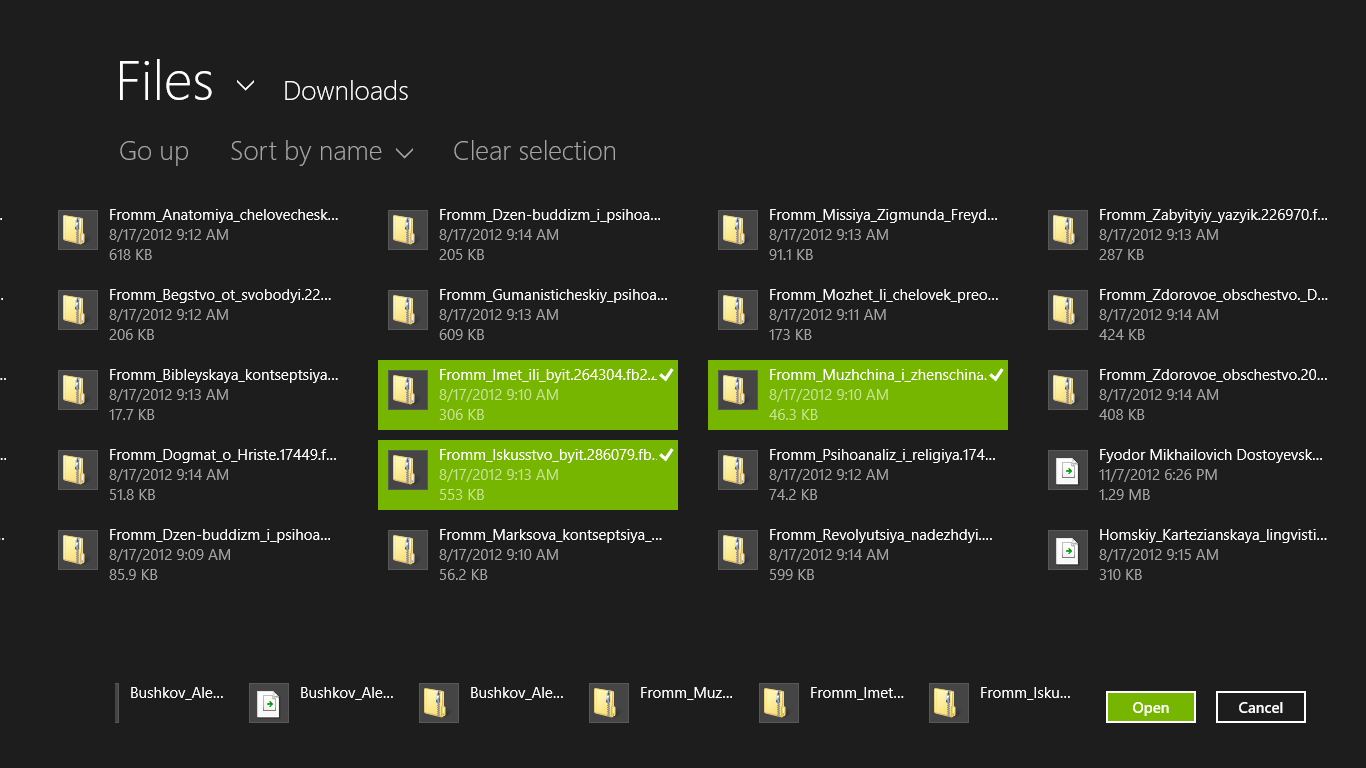Click Fromm_Muz thumbnail in the selection basket
1366x768 pixels.
pos(609,703)
